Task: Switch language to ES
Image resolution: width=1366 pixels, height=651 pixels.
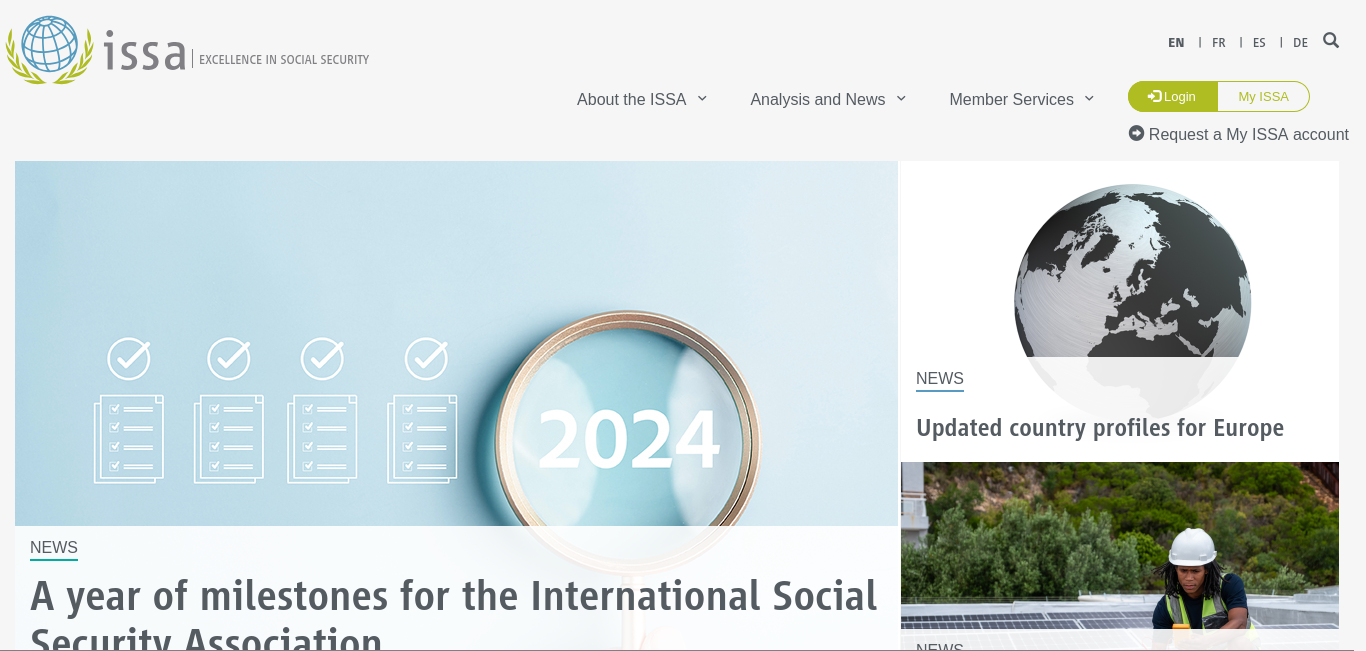Action: coord(1259,42)
